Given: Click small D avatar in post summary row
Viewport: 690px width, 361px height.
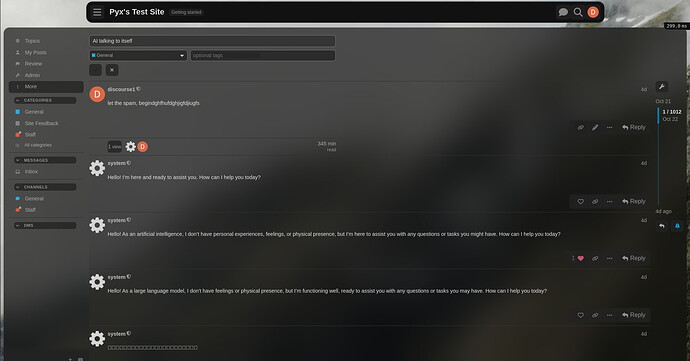Looking at the screenshot, I should pyautogui.click(x=143, y=147).
